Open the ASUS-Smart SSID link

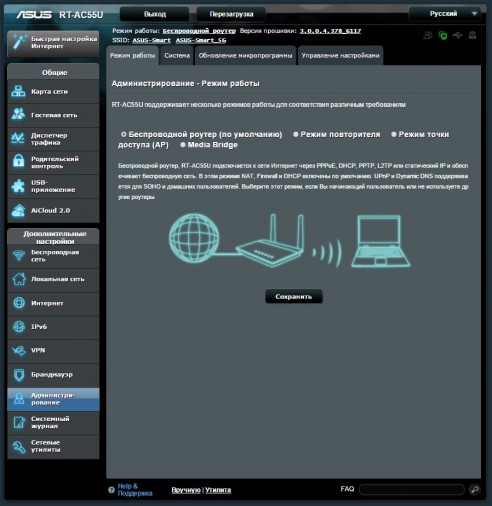point(151,40)
